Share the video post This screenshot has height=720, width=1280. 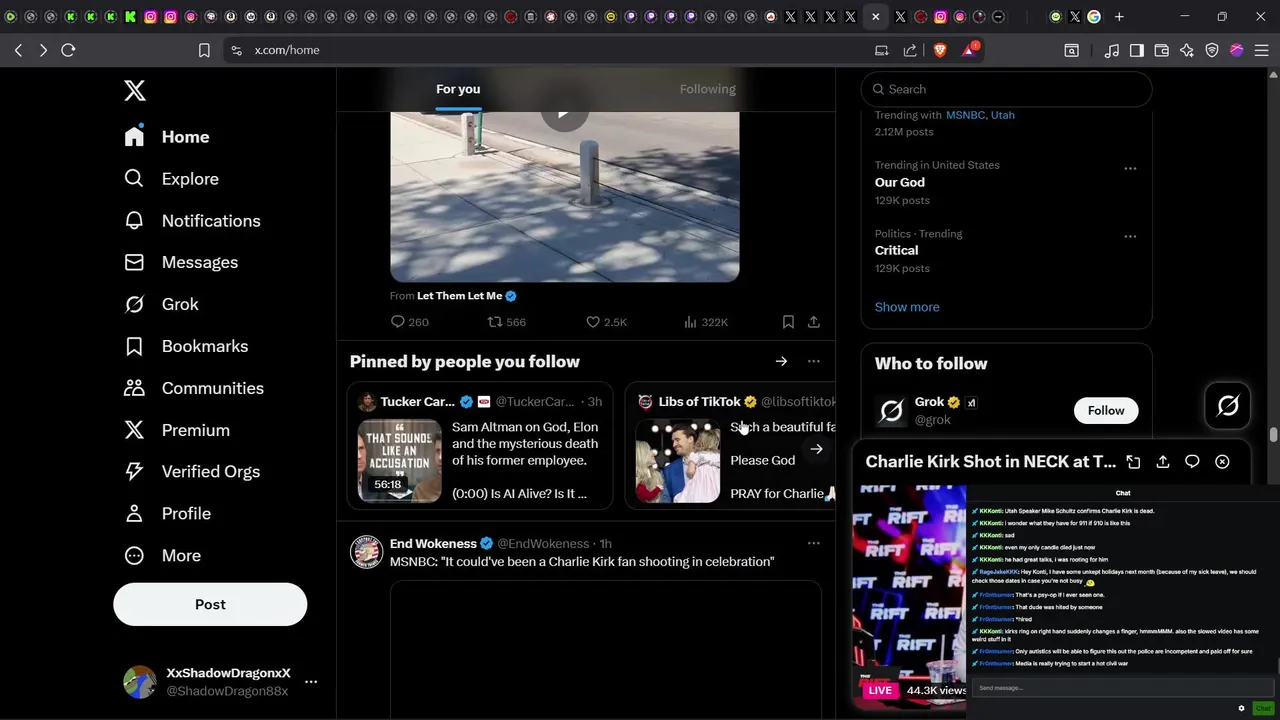[x=814, y=322]
